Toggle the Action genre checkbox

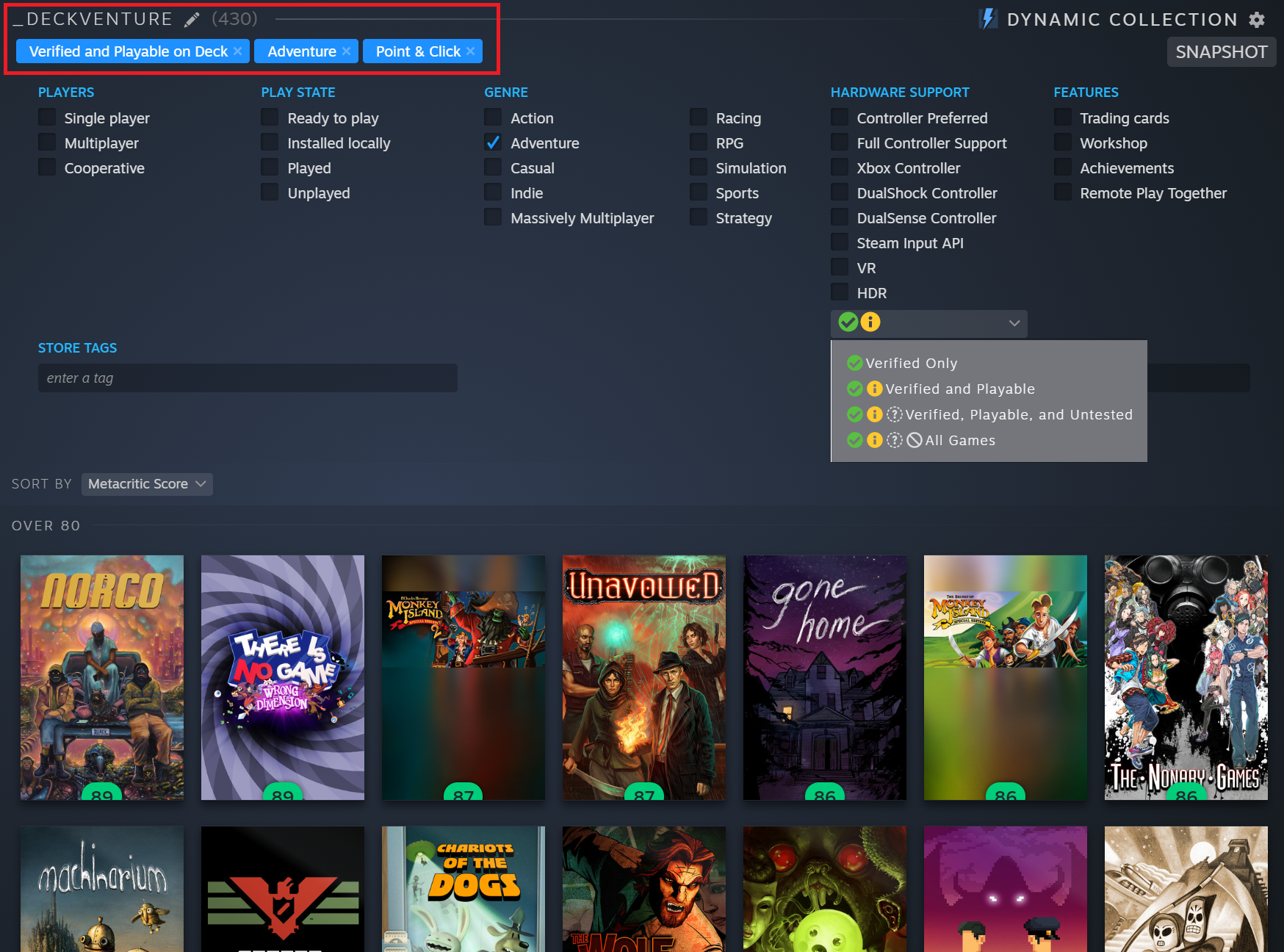tap(493, 118)
